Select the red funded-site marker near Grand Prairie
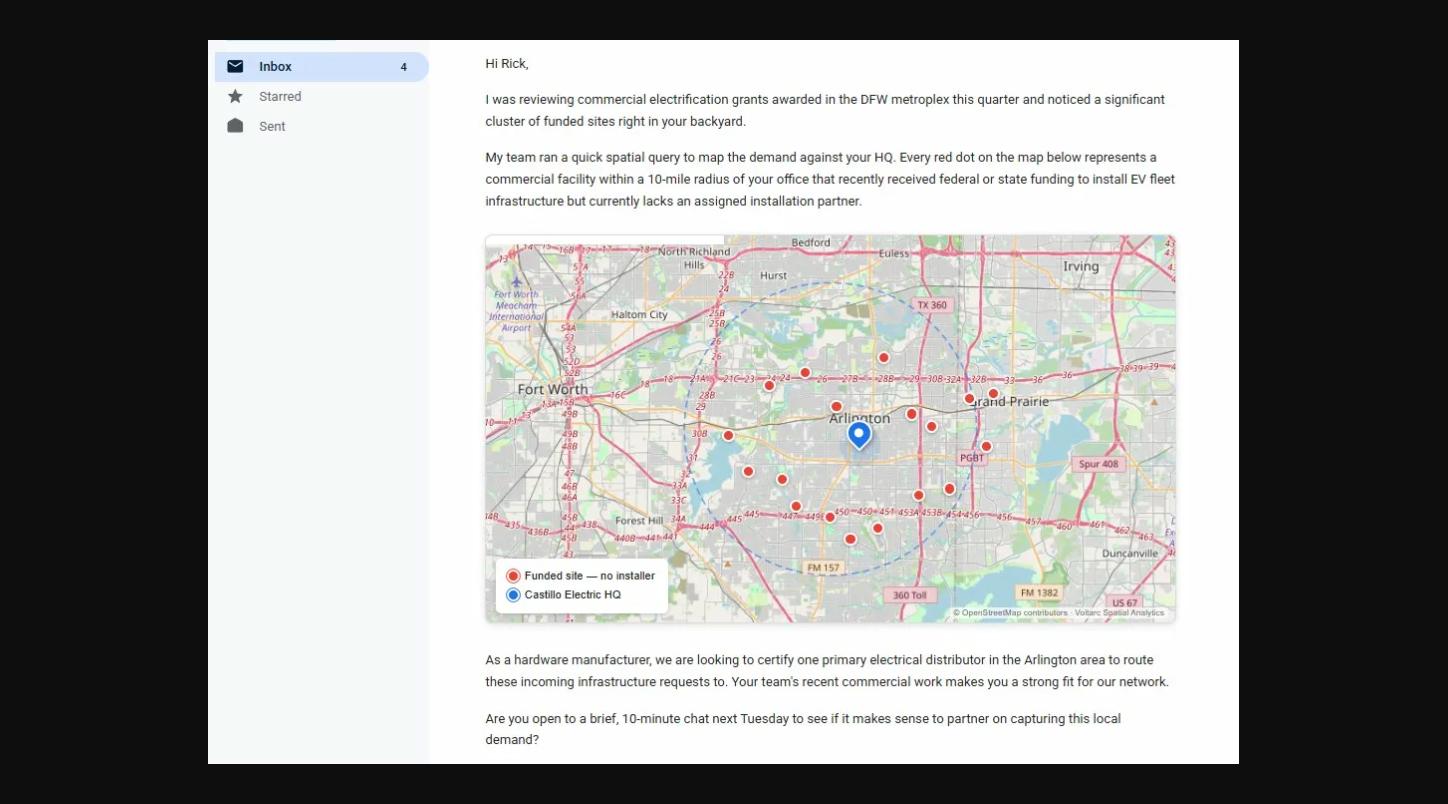Screen dimensions: 1448x804 point(969,397)
